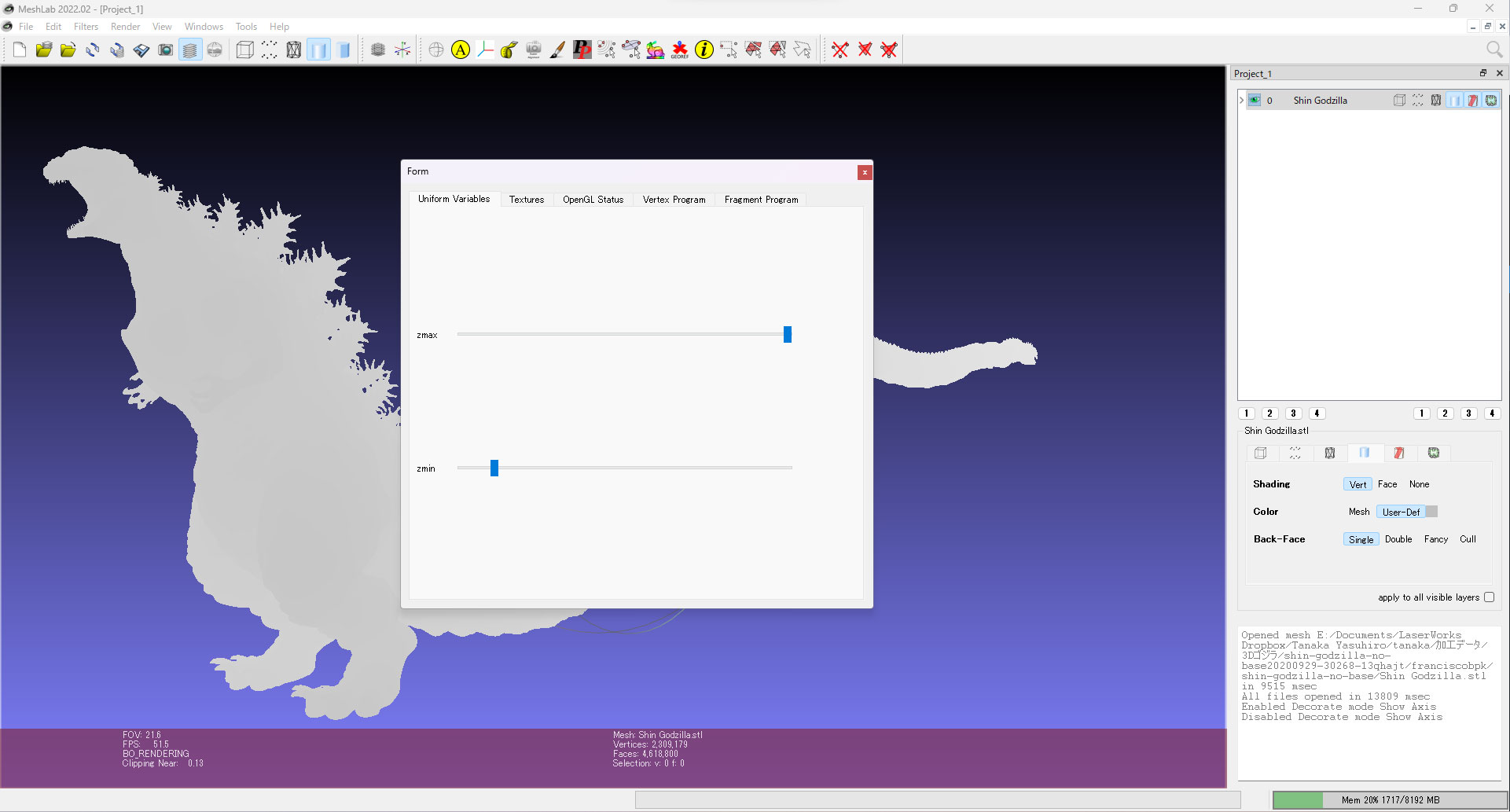The image size is (1510, 812).
Task: Switch to the OpenGL Status tab
Action: click(x=593, y=200)
